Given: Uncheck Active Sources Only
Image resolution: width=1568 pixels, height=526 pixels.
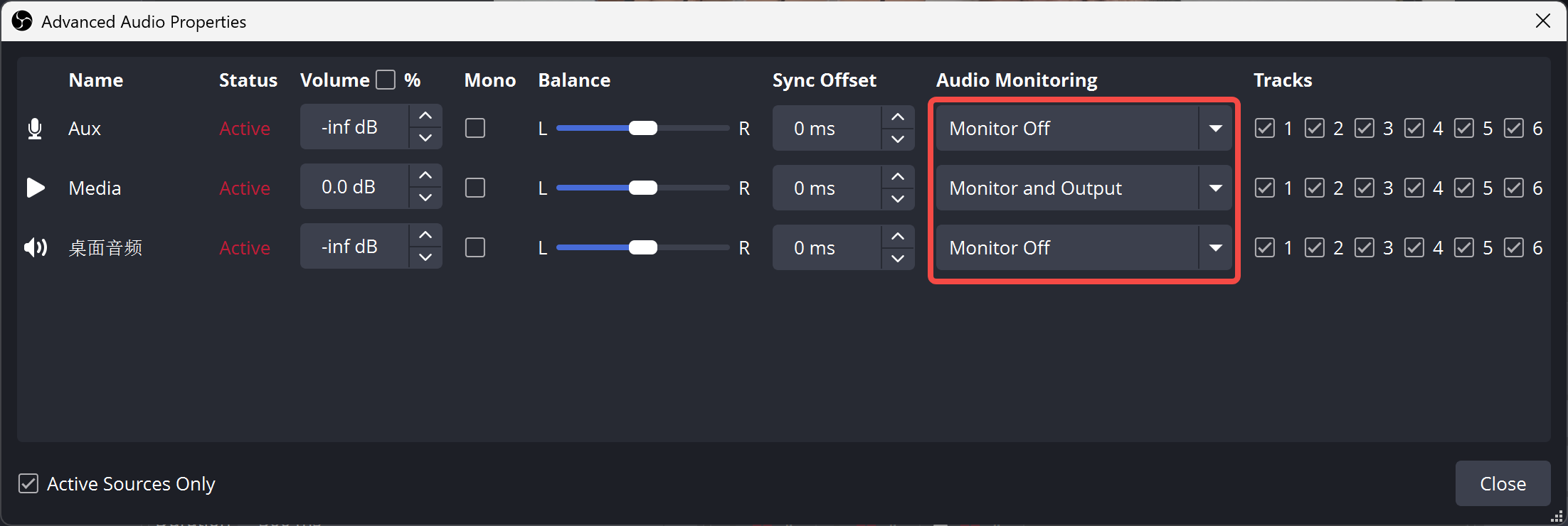Looking at the screenshot, I should (28, 483).
